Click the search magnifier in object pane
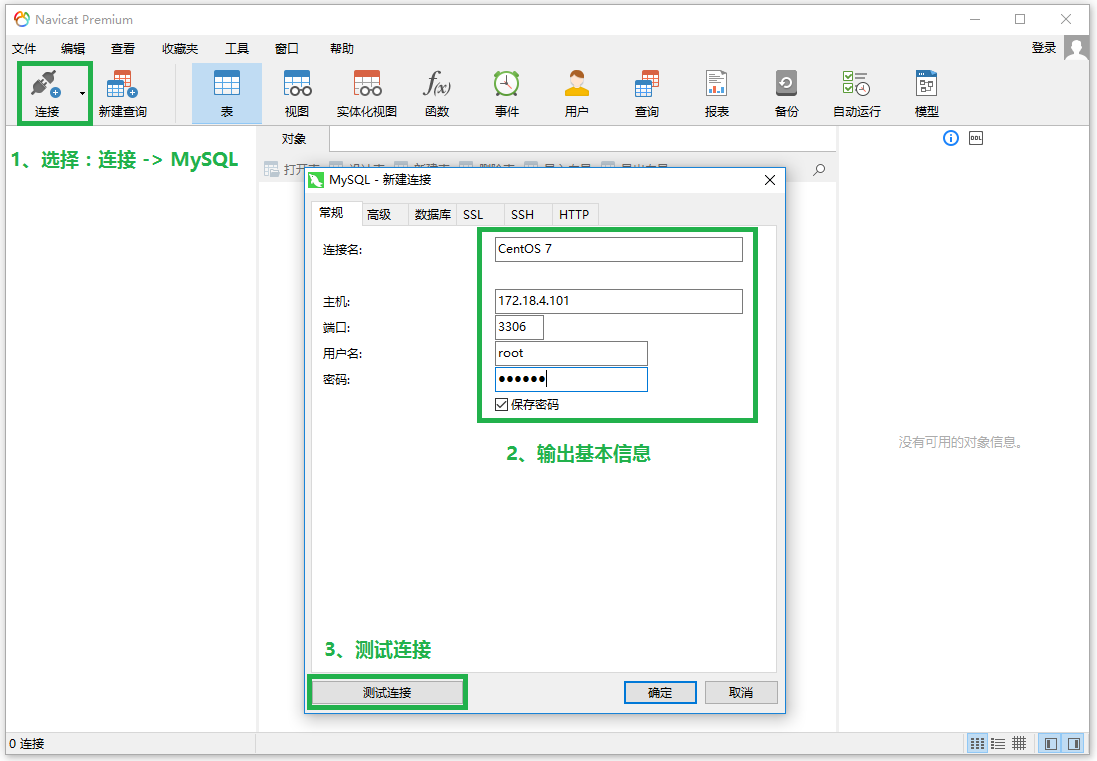 click(819, 170)
